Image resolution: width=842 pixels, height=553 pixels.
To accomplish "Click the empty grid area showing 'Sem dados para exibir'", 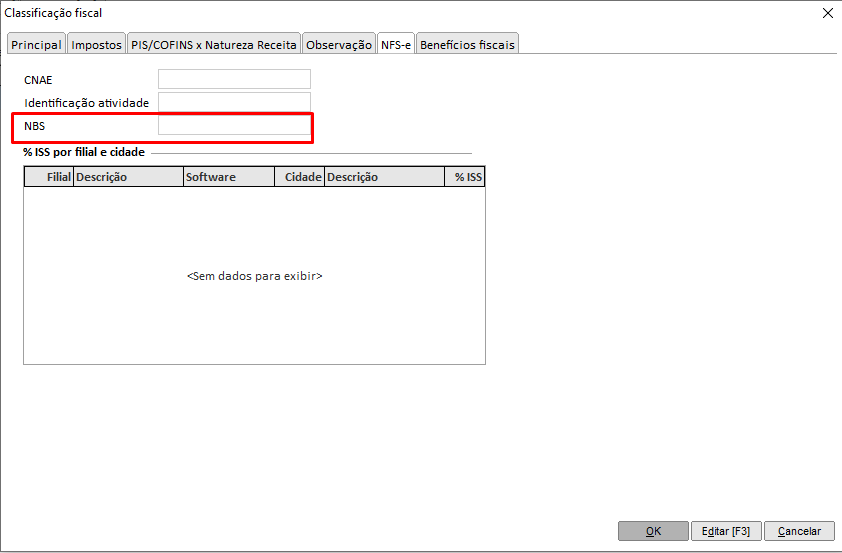I will point(254,276).
